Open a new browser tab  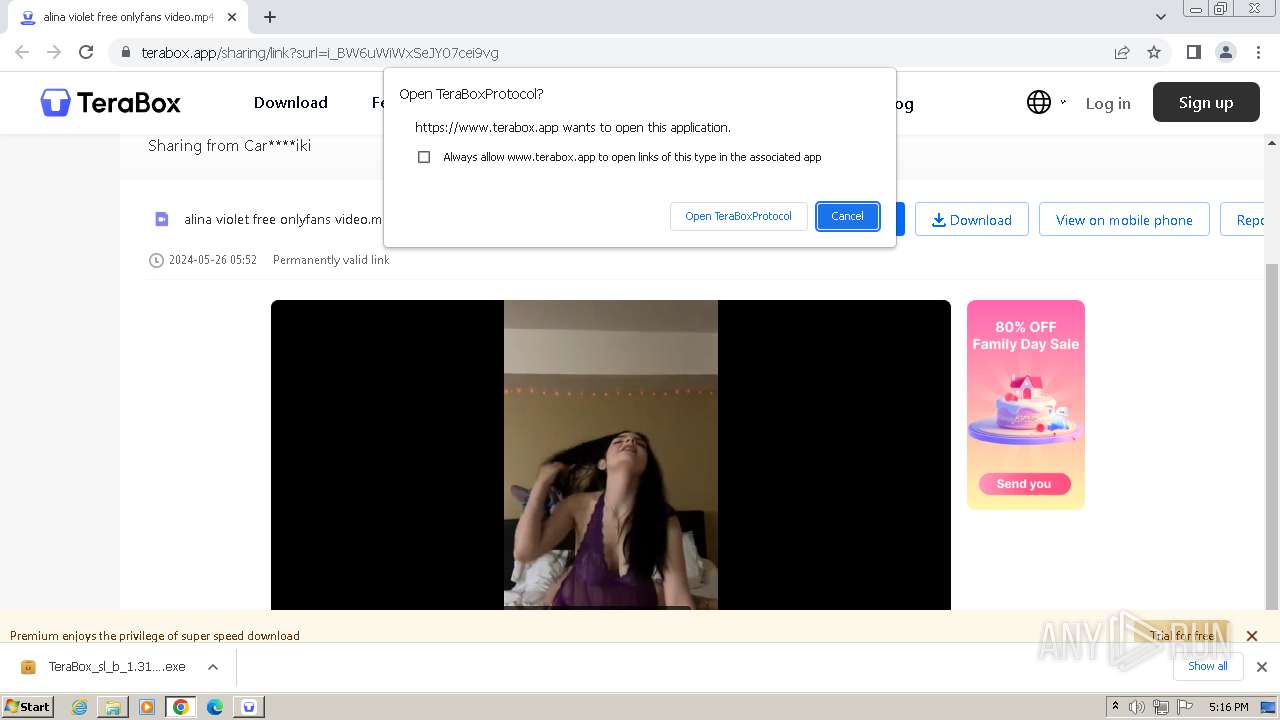tap(270, 17)
